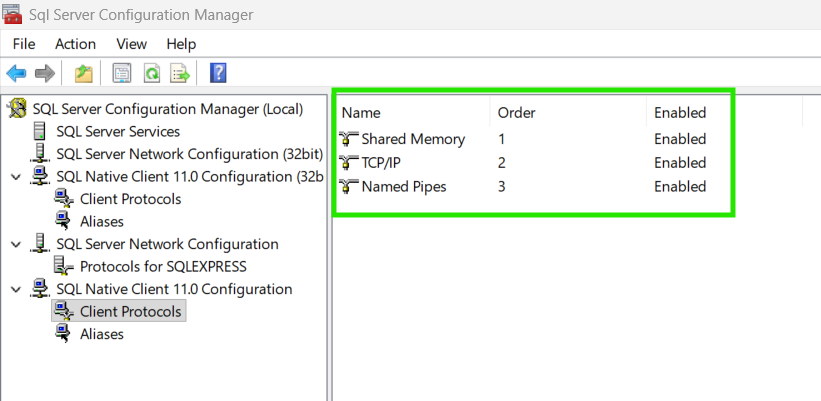The height and width of the screenshot is (401, 821).
Task: Select SQL Server Services in the tree
Action: [118, 131]
